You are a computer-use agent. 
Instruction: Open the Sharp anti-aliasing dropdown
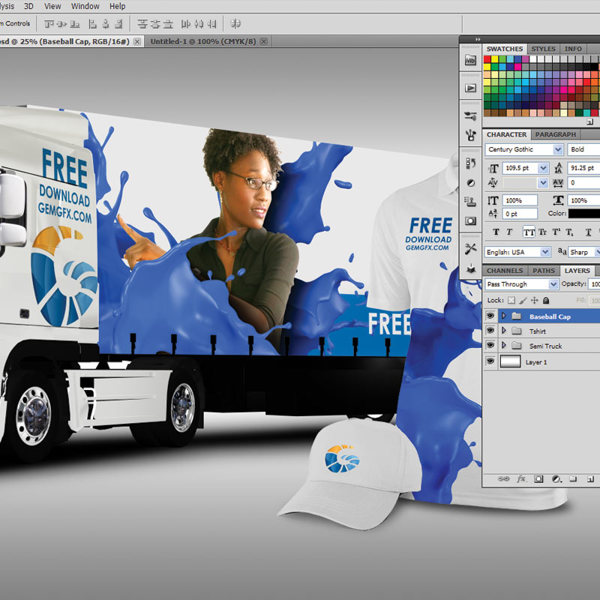(x=597, y=252)
